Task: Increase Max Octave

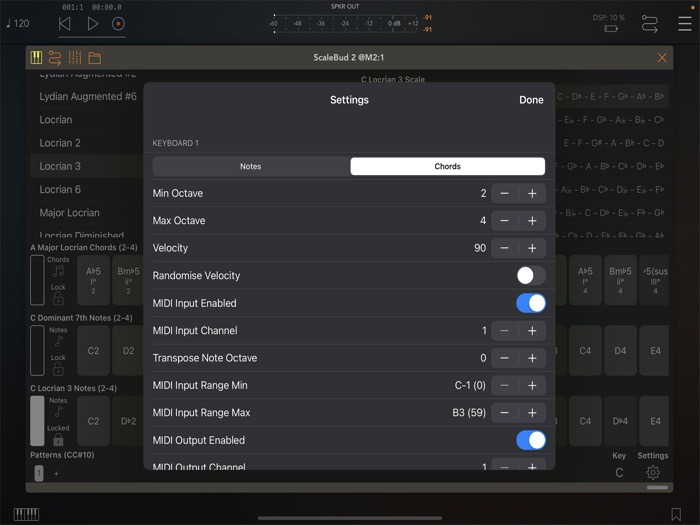Action: pyautogui.click(x=532, y=221)
